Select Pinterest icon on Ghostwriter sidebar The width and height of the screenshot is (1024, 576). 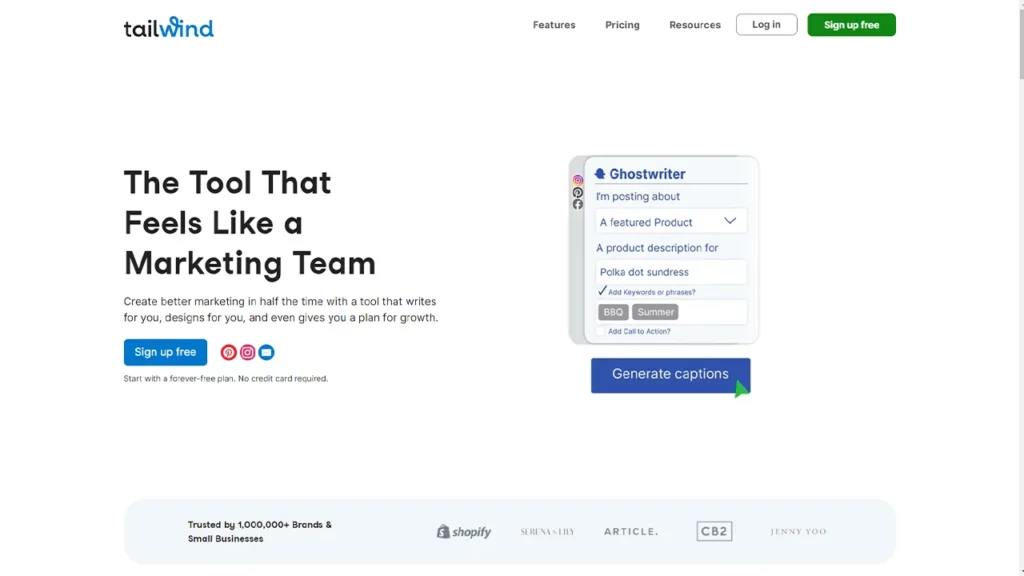578,193
